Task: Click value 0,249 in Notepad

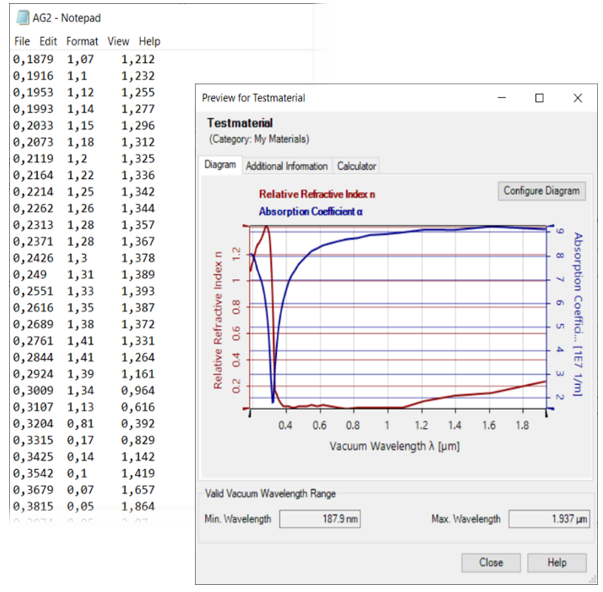Action: click(x=30, y=274)
